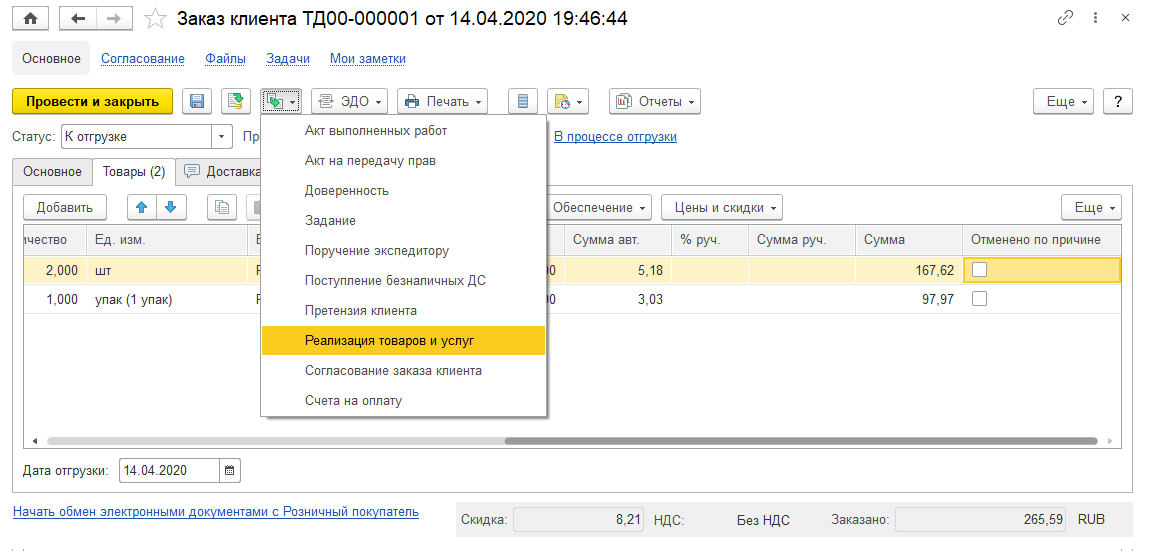Choose Акт на передачу прав
1152x551 pixels.
click(403, 161)
